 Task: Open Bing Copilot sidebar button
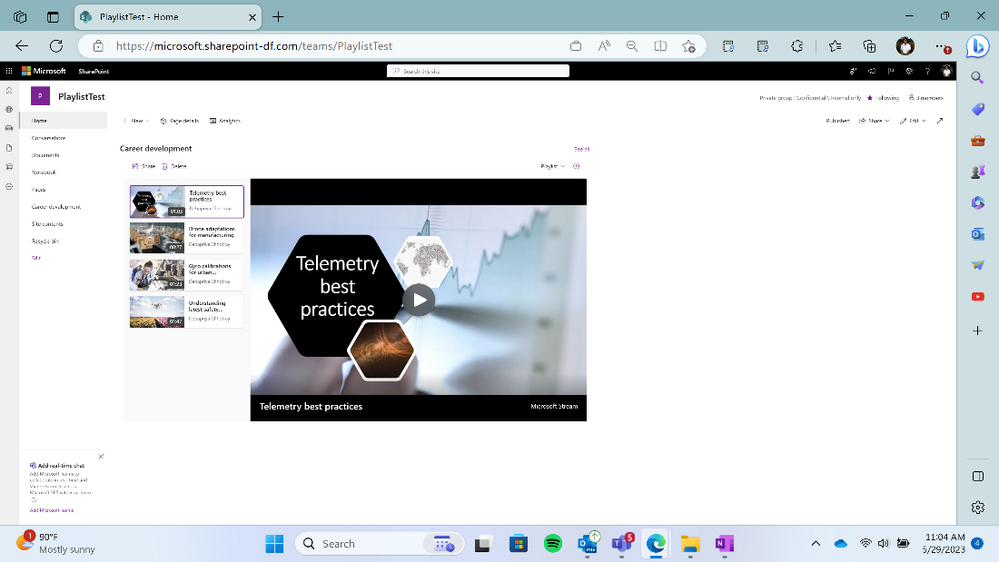click(x=978, y=46)
